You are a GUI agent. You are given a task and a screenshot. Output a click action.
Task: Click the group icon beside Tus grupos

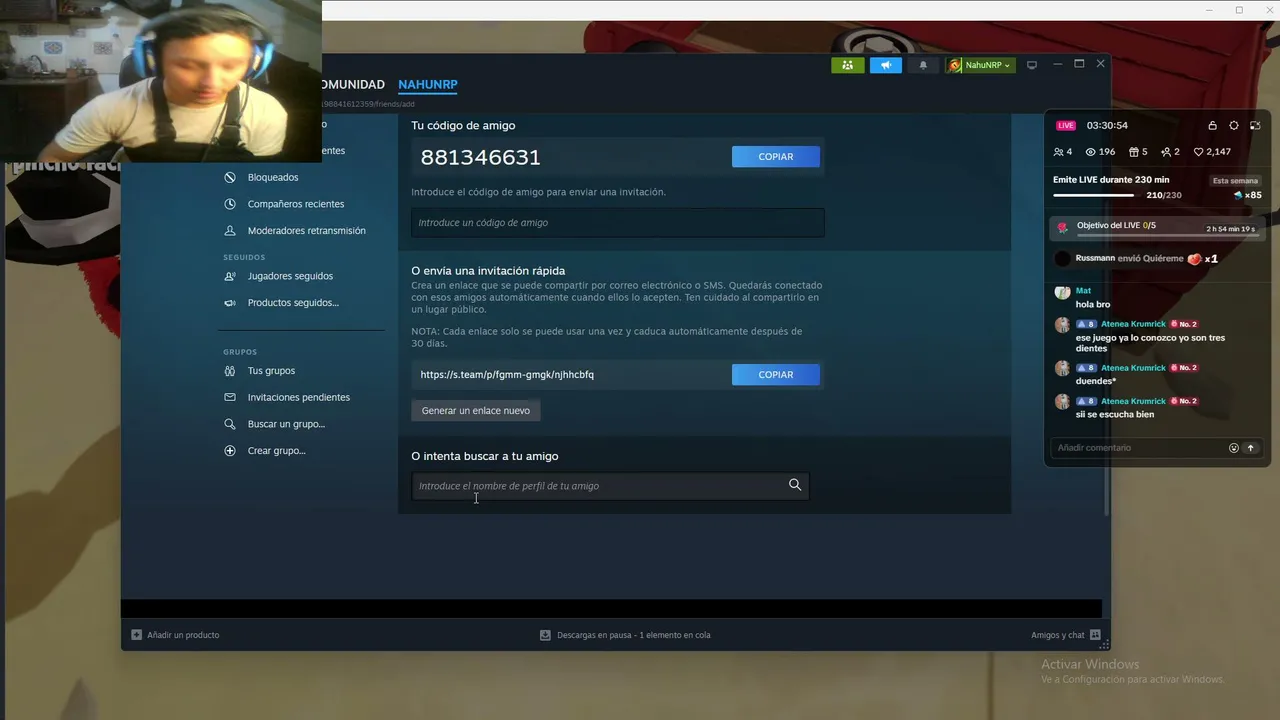click(x=230, y=371)
